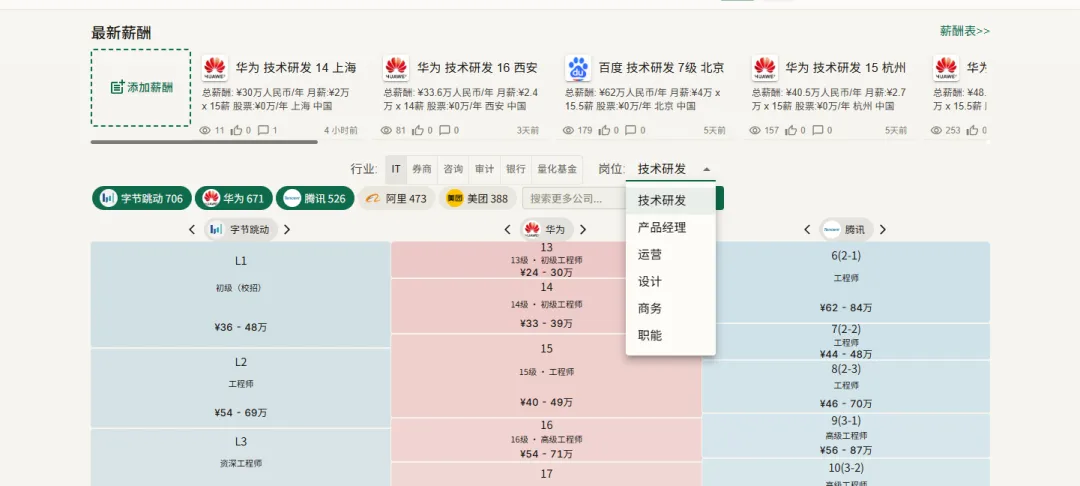1080x486 pixels.
Task: Select the 华为 14级 初级工程师 block
Action: 546,306
